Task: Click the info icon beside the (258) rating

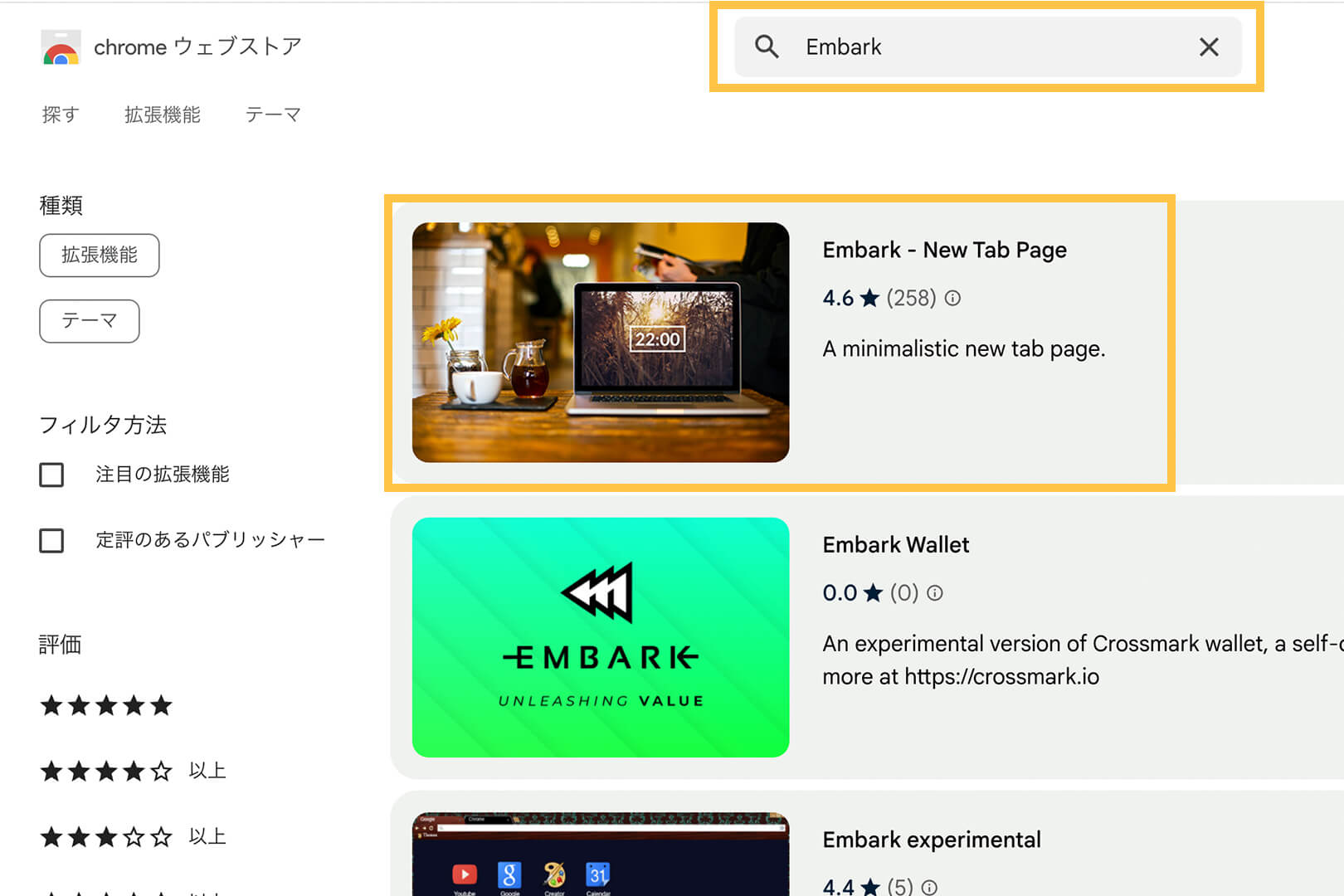Action: (x=952, y=298)
